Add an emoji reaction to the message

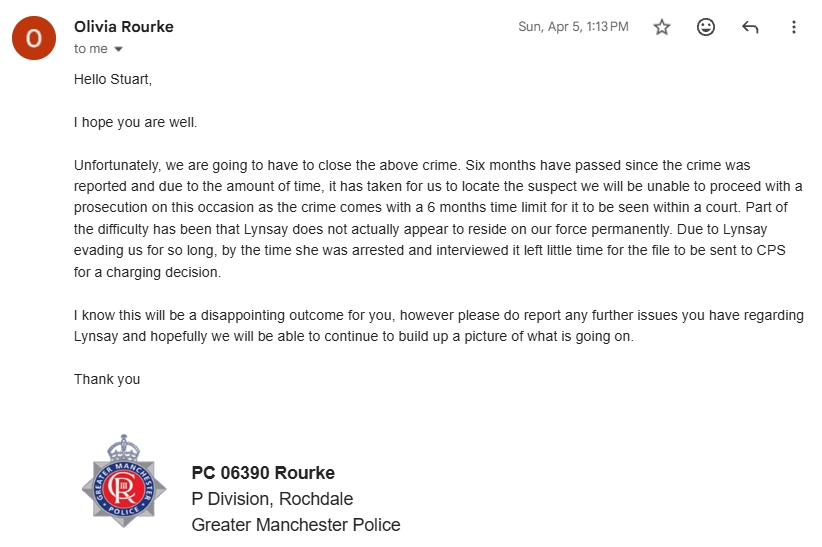click(x=706, y=28)
